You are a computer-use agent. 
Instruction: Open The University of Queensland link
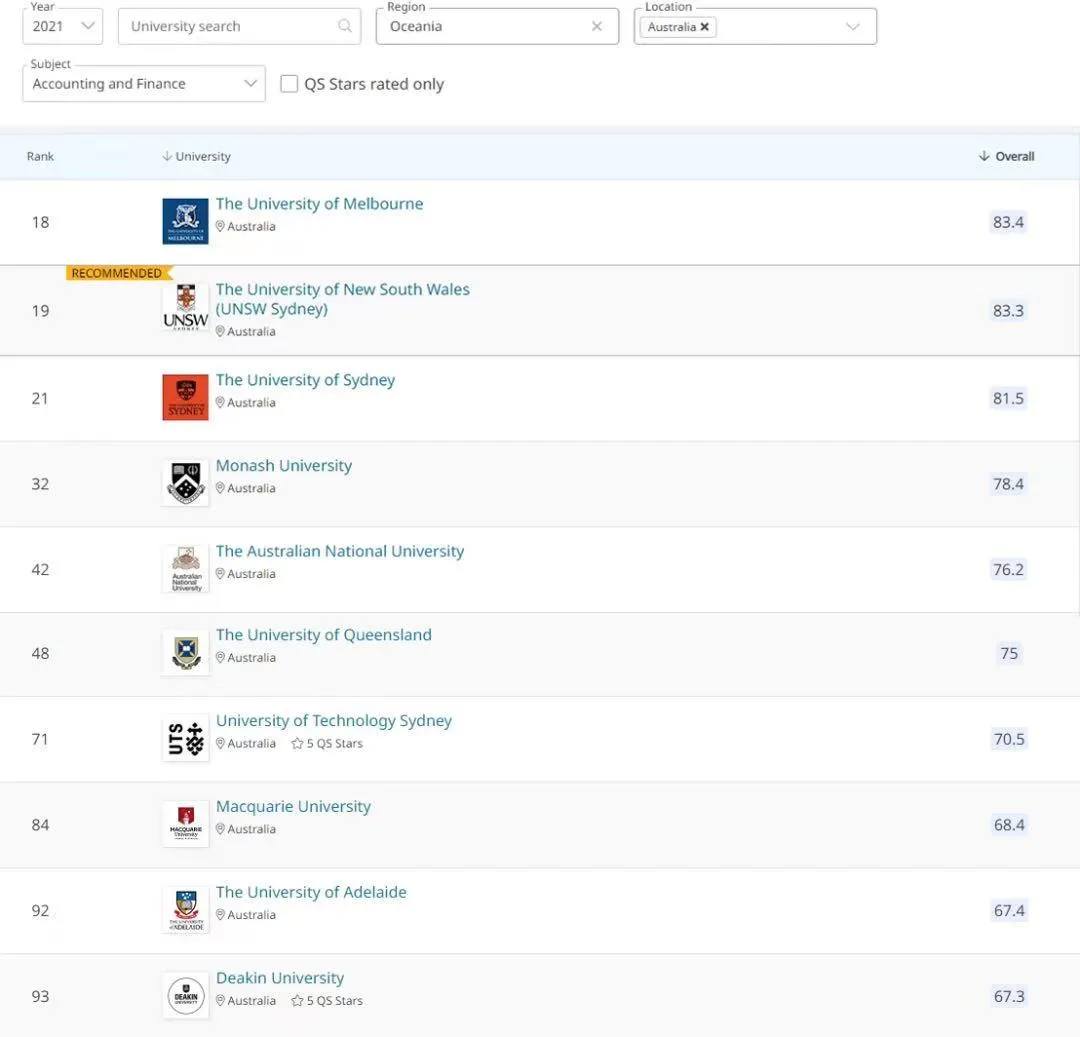pyautogui.click(x=324, y=635)
